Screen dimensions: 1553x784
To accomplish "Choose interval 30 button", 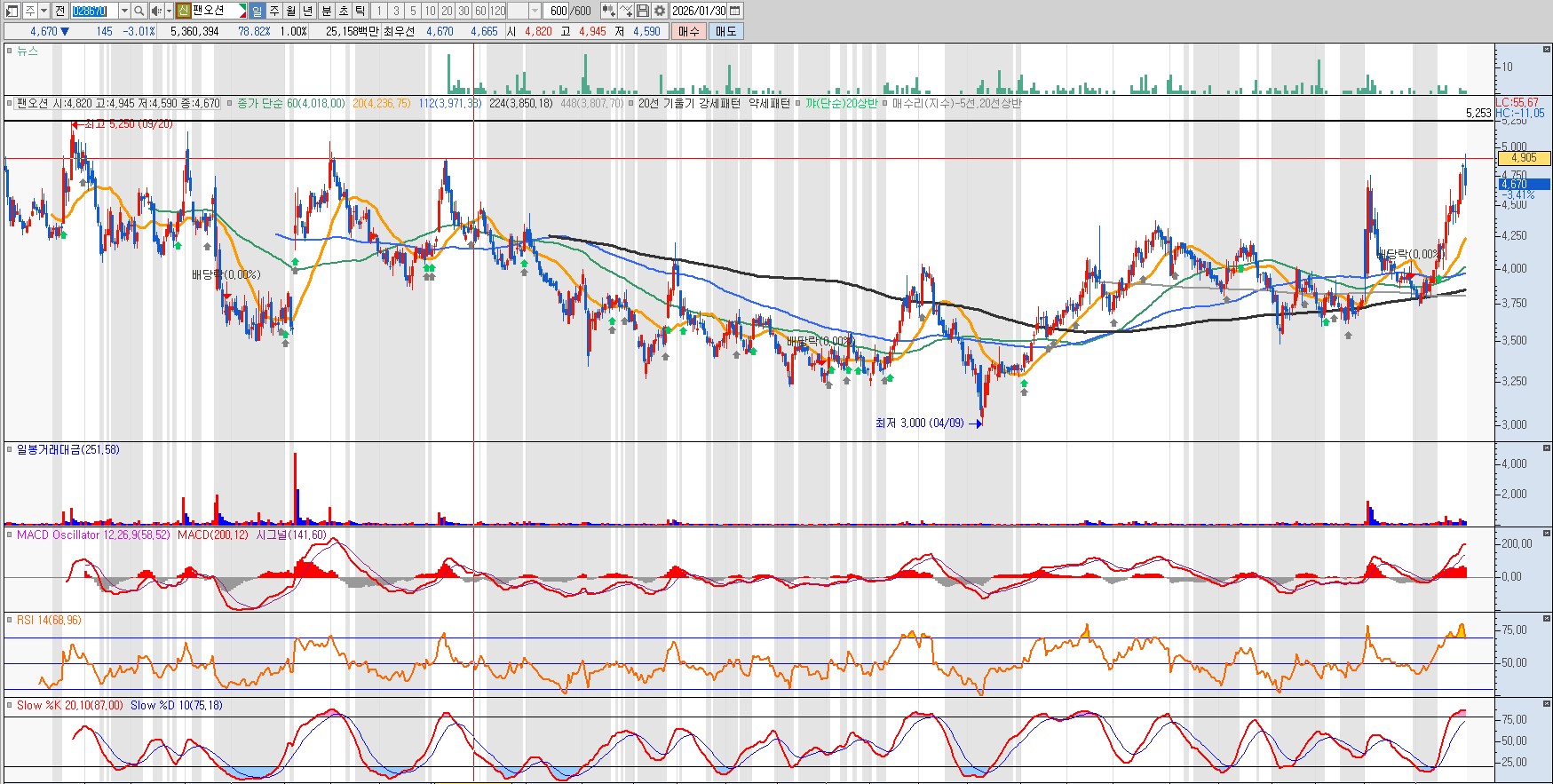I will coord(464,11).
